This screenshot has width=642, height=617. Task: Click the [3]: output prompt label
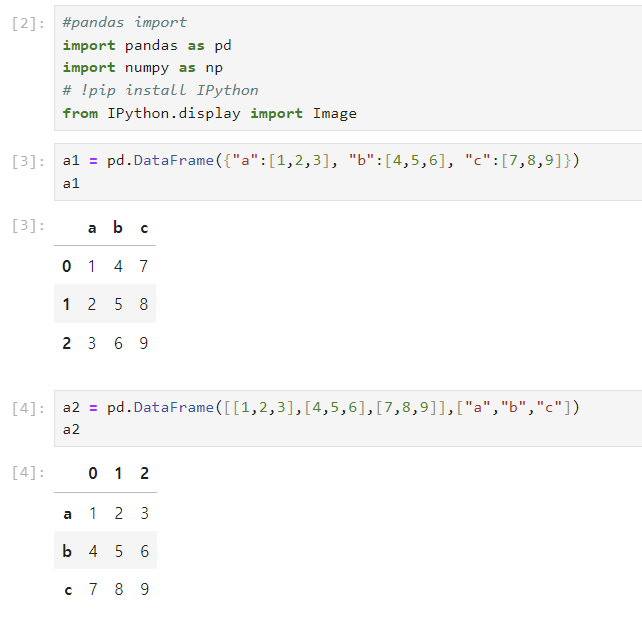[28, 226]
